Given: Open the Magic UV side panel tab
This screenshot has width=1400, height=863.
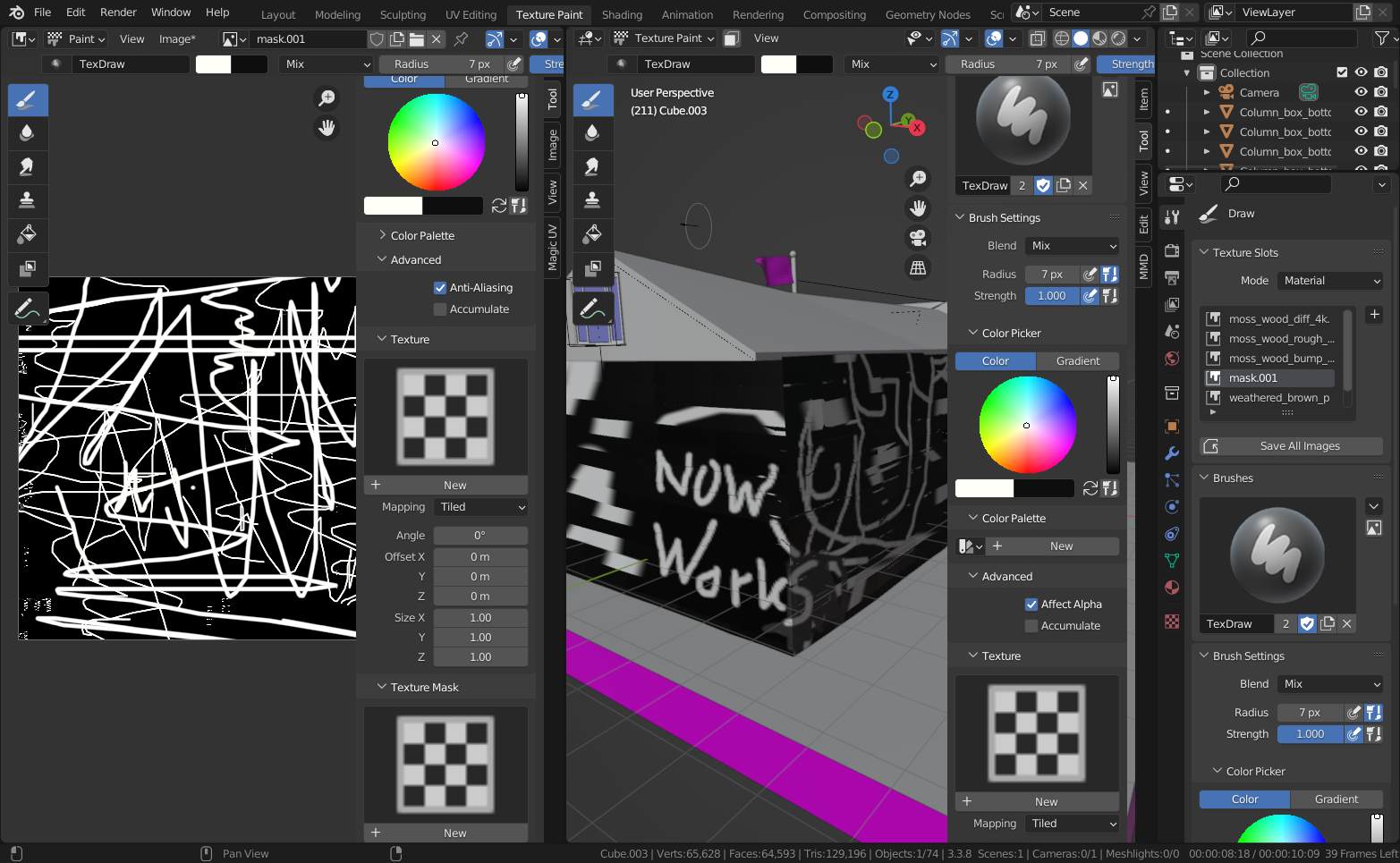Looking at the screenshot, I should pos(552,248).
